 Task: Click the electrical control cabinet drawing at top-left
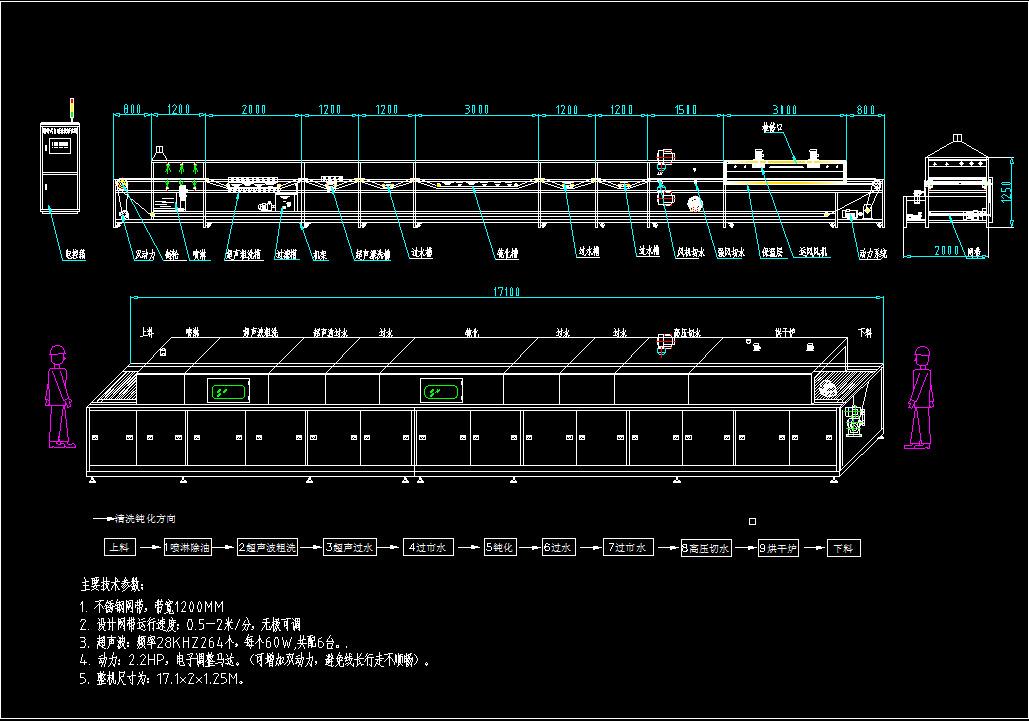point(61,166)
